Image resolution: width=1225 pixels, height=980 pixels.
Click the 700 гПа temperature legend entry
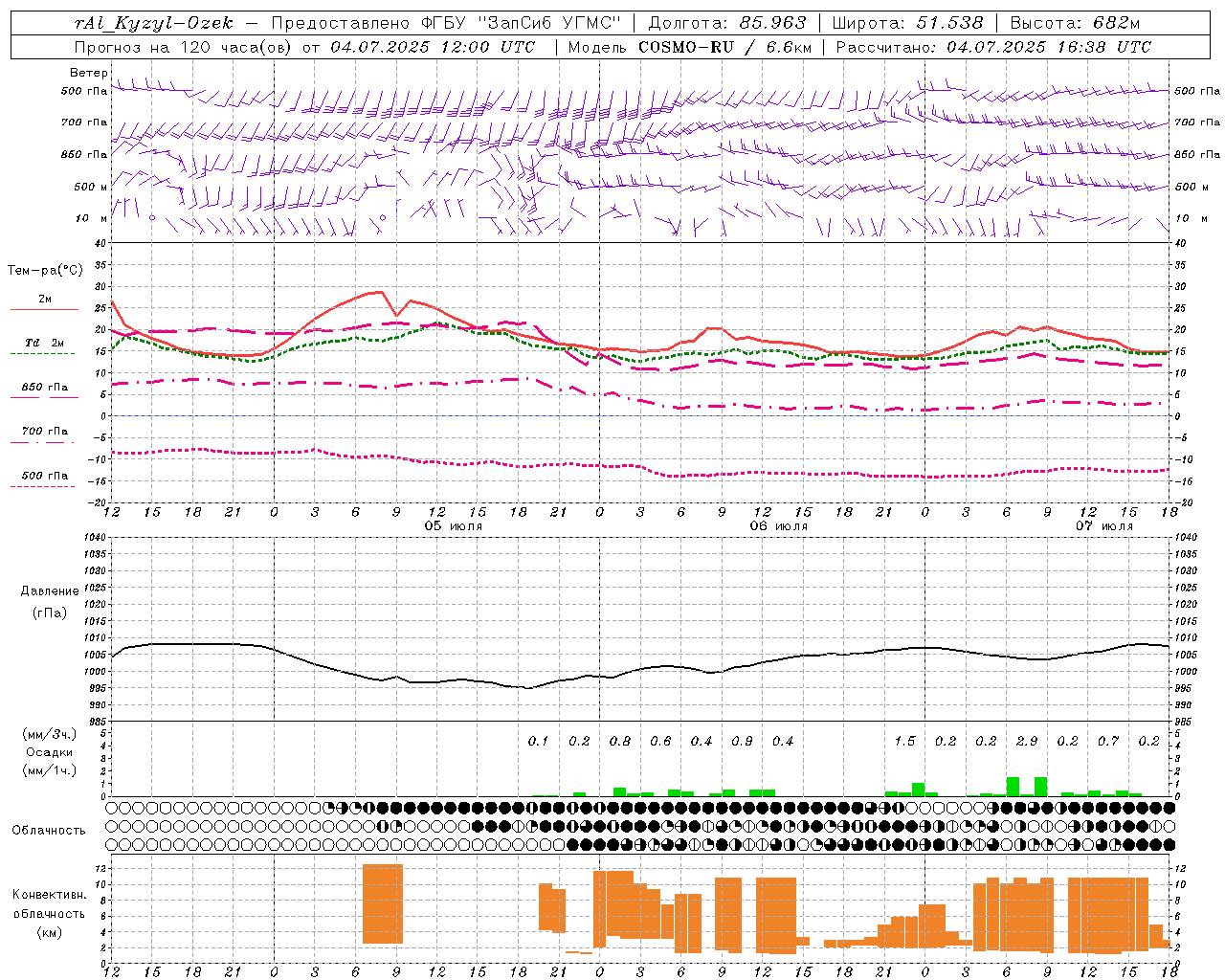45,432
